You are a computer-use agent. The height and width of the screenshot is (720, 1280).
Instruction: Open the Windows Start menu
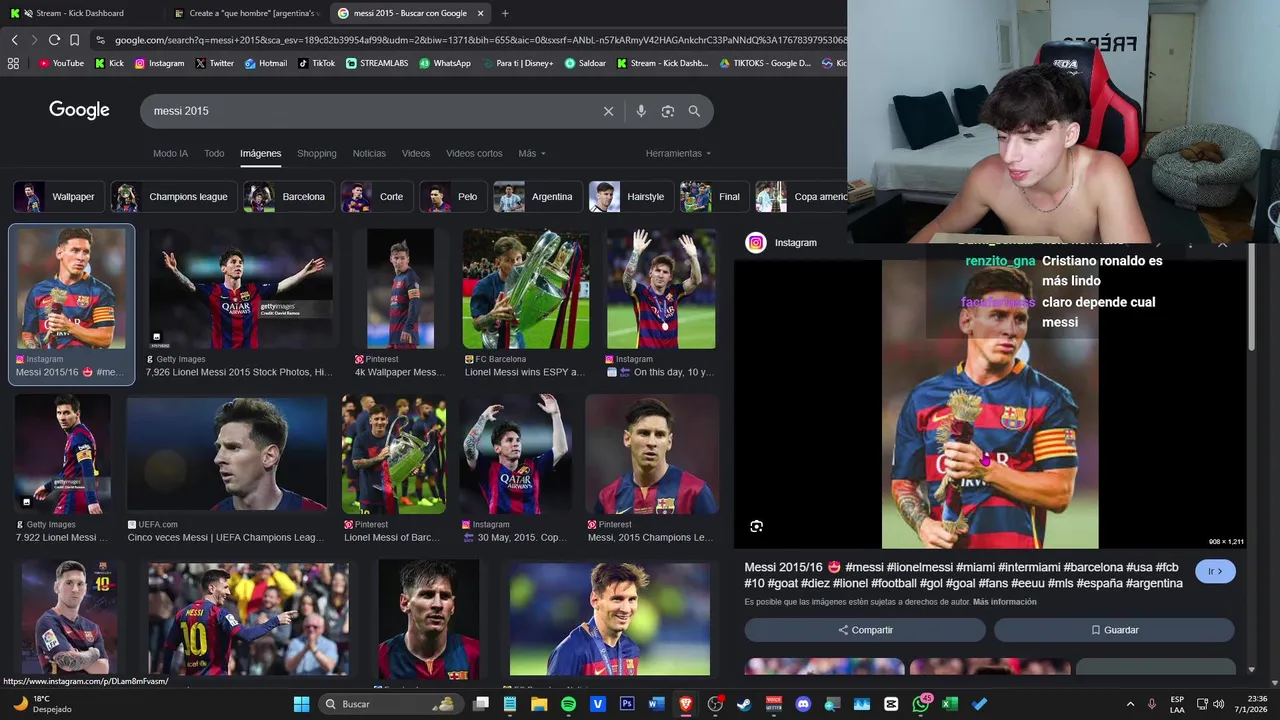pos(301,704)
